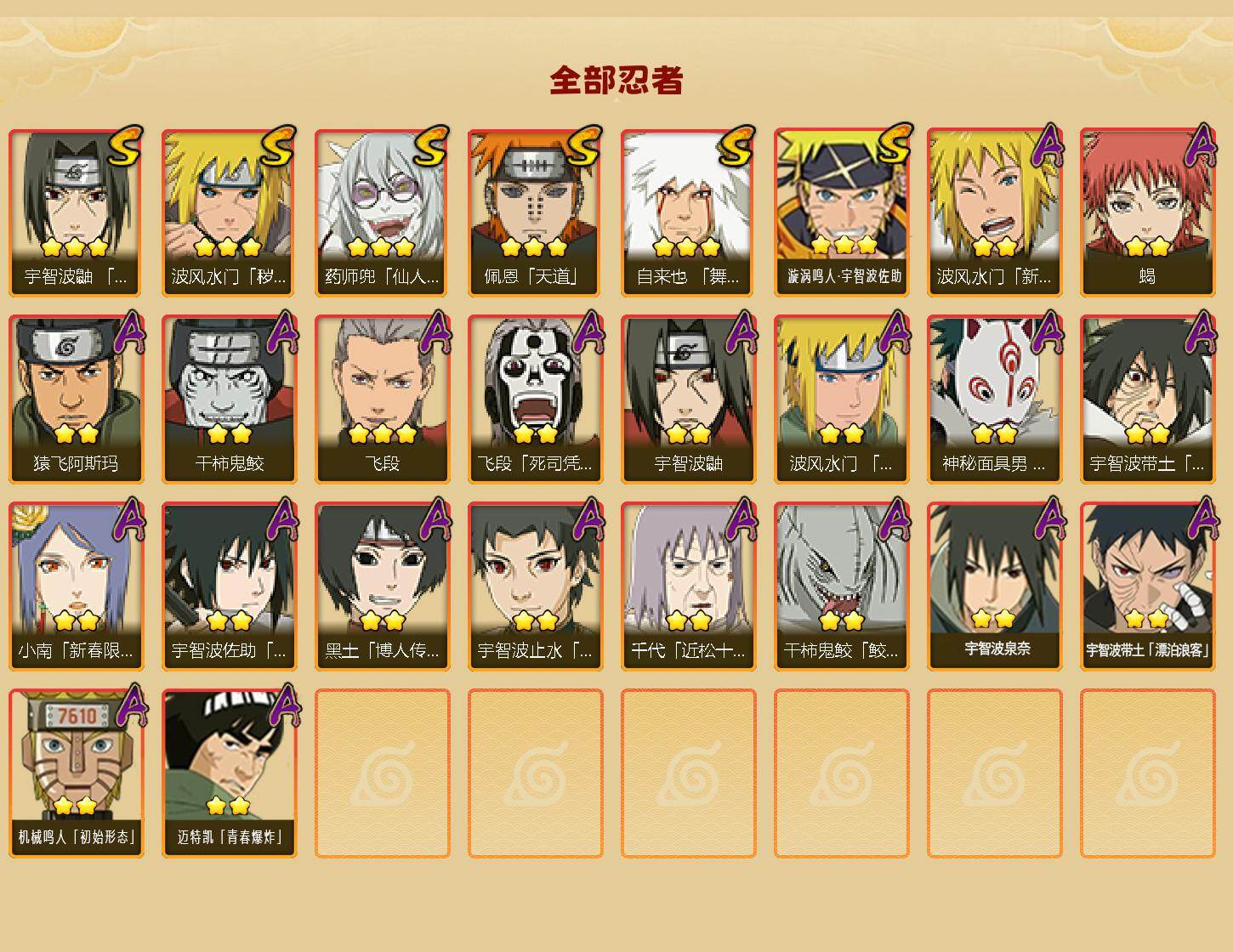The image size is (1233, 952).
Task: Click the three-star 飞段 ninja card
Action: [x=382, y=399]
